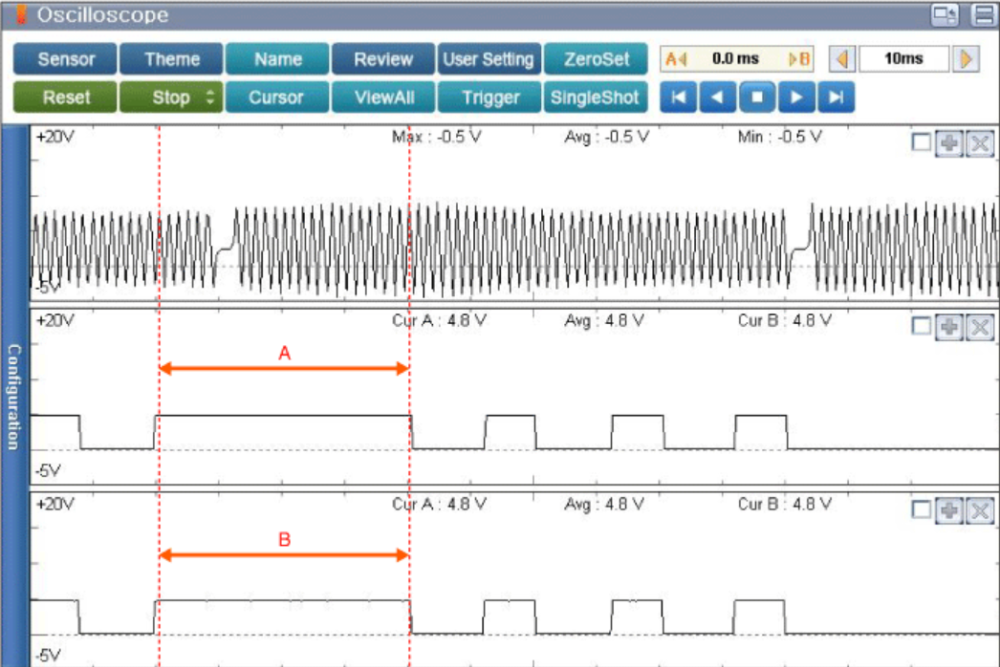1000x667 pixels.
Task: Expand the Configuration side panel
Action: click(14, 397)
